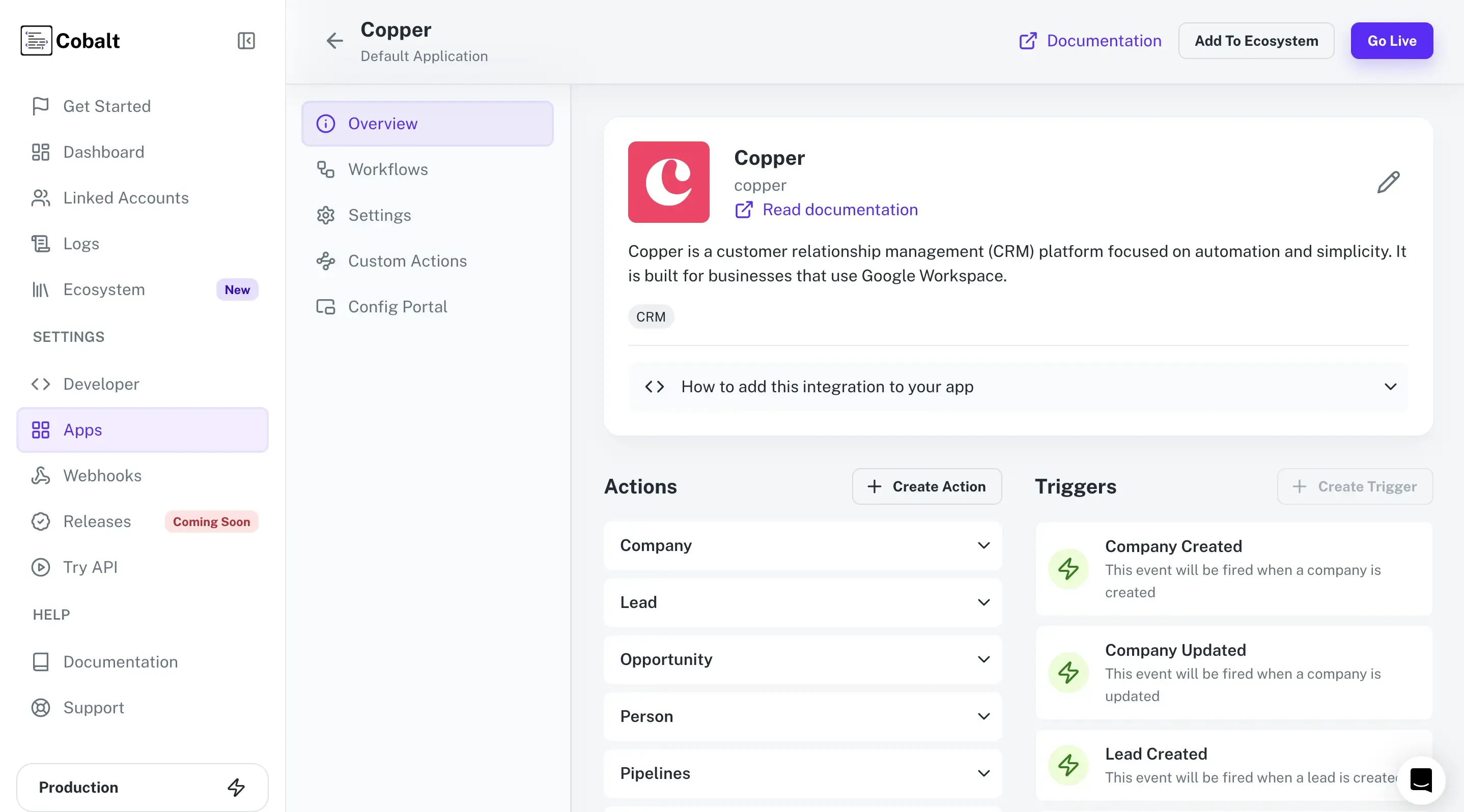Open the chat support widget
The width and height of the screenshot is (1464, 812).
click(1421, 779)
